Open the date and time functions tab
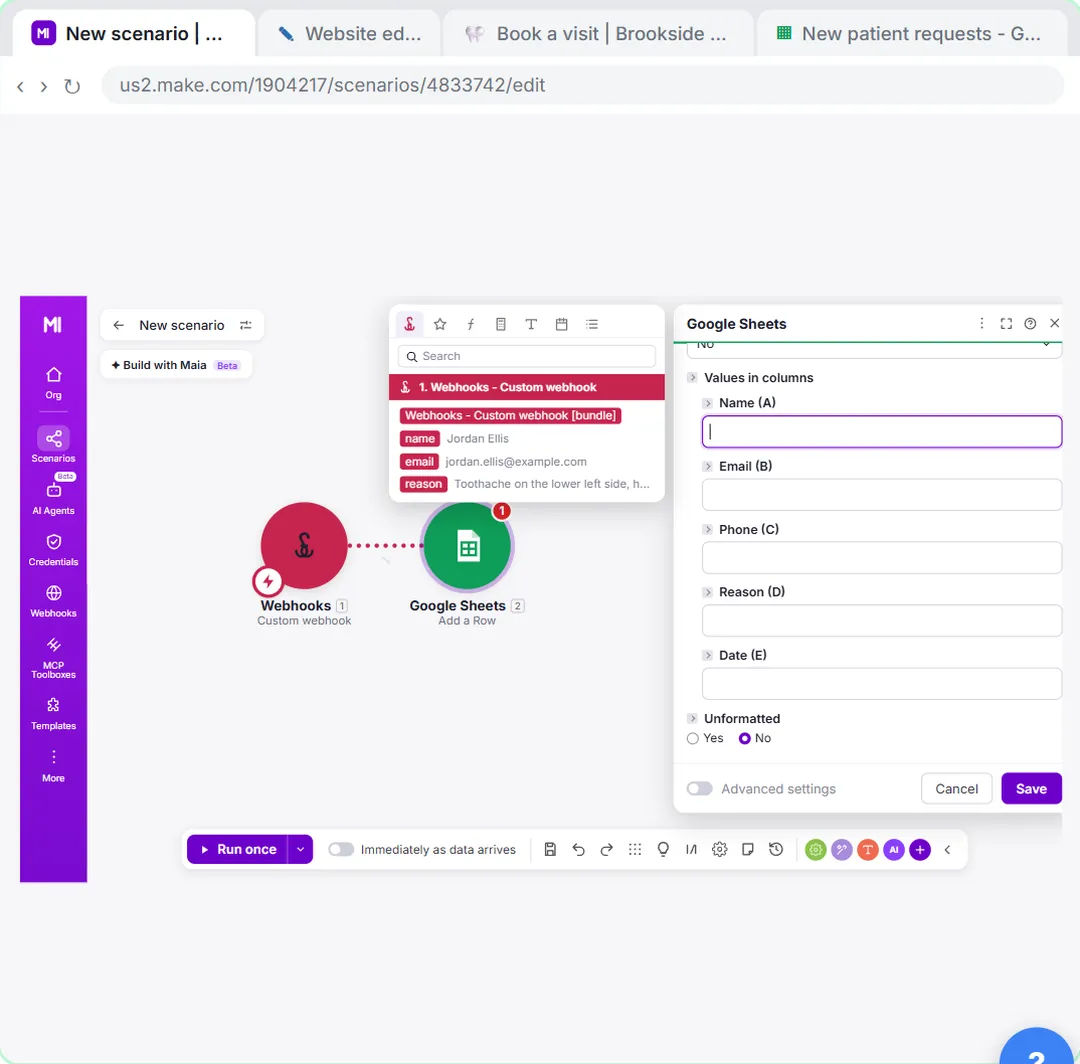The width and height of the screenshot is (1080, 1064). tap(561, 324)
